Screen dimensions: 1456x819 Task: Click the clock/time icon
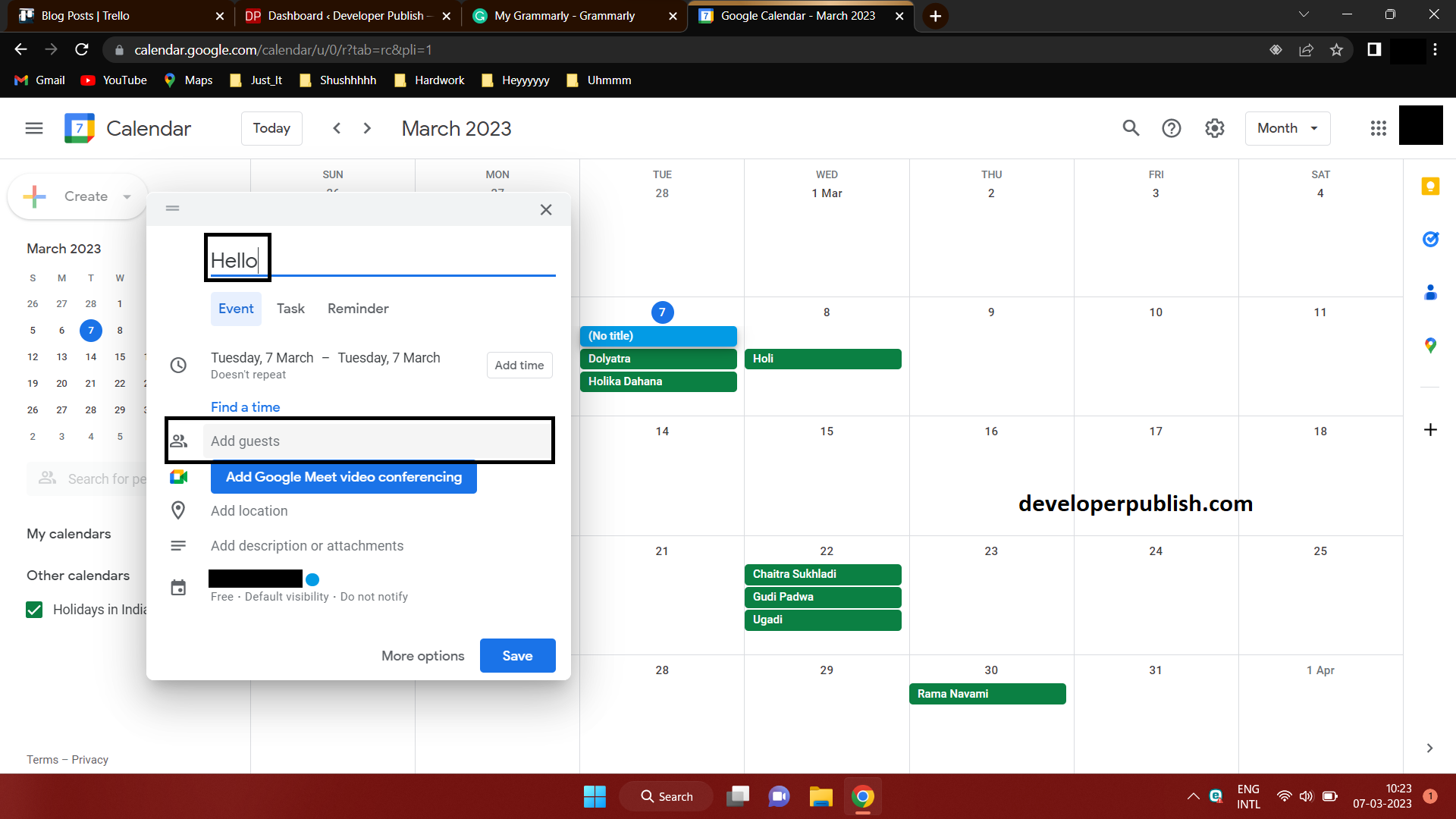pyautogui.click(x=178, y=364)
